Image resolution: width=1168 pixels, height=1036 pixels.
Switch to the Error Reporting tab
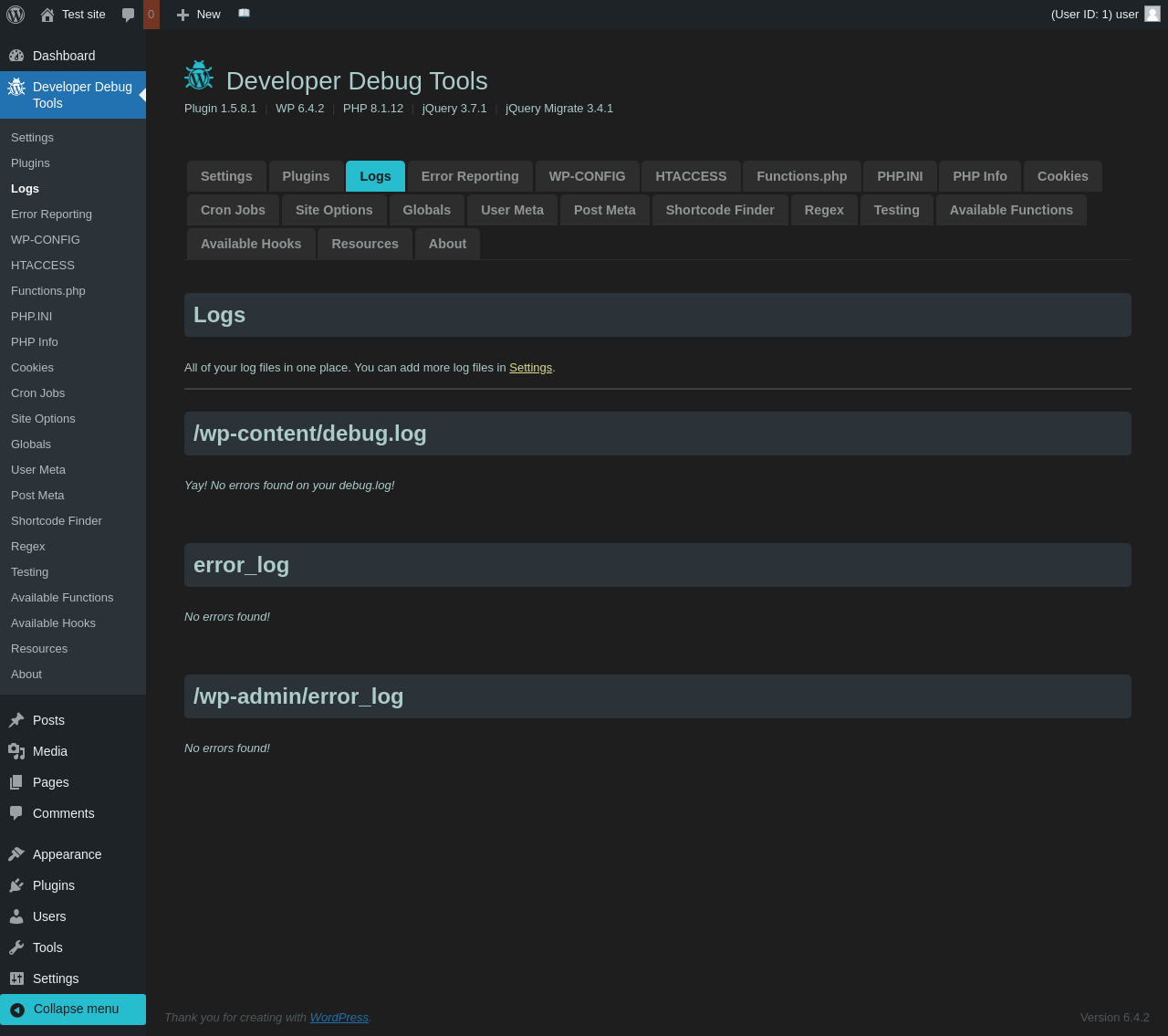tap(470, 176)
